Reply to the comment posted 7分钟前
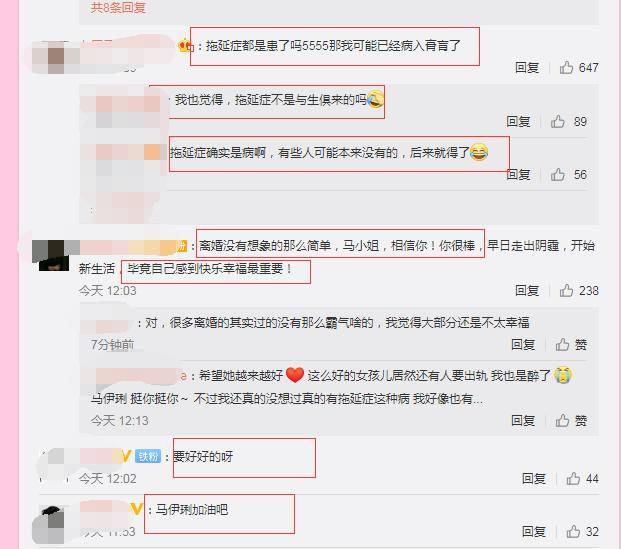 click(523, 344)
